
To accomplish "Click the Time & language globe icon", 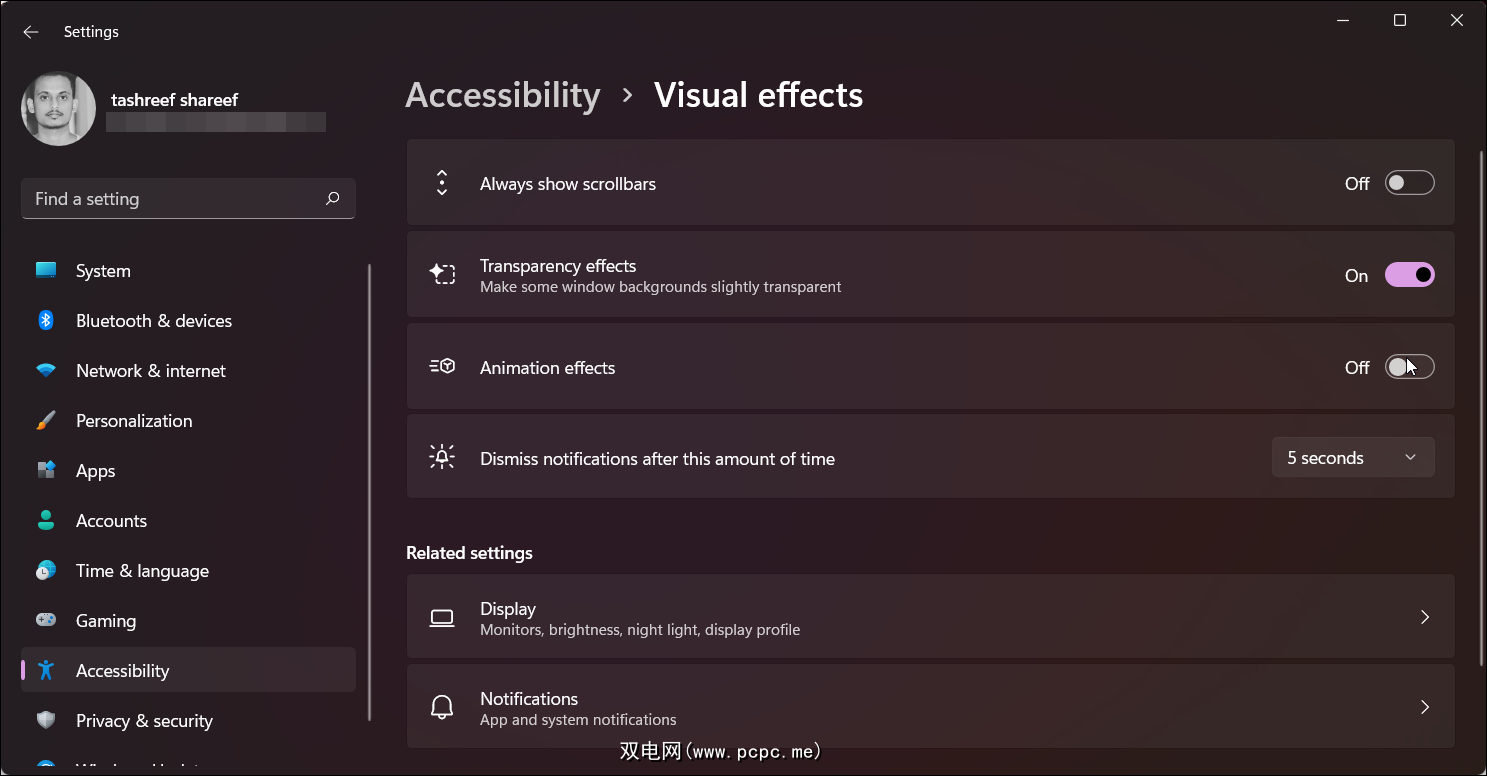I will pos(46,571).
